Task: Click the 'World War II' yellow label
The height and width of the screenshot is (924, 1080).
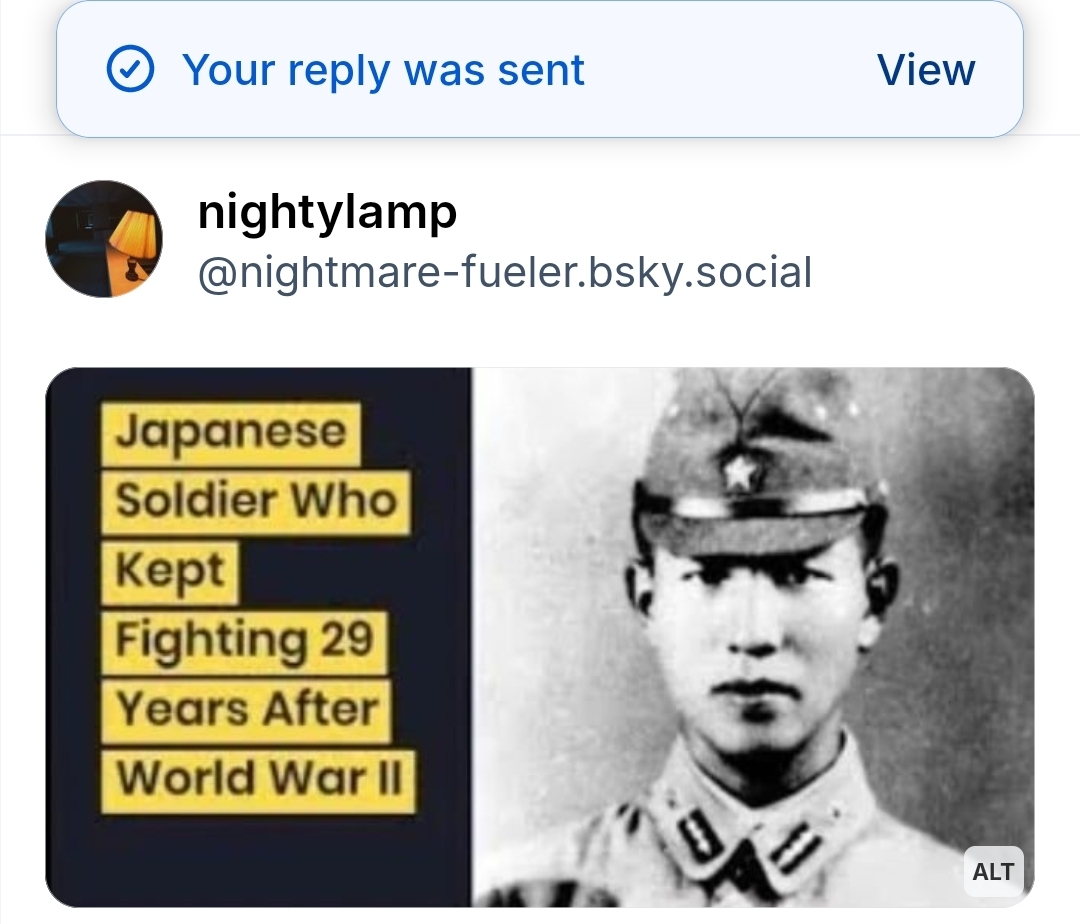Action: (258, 781)
